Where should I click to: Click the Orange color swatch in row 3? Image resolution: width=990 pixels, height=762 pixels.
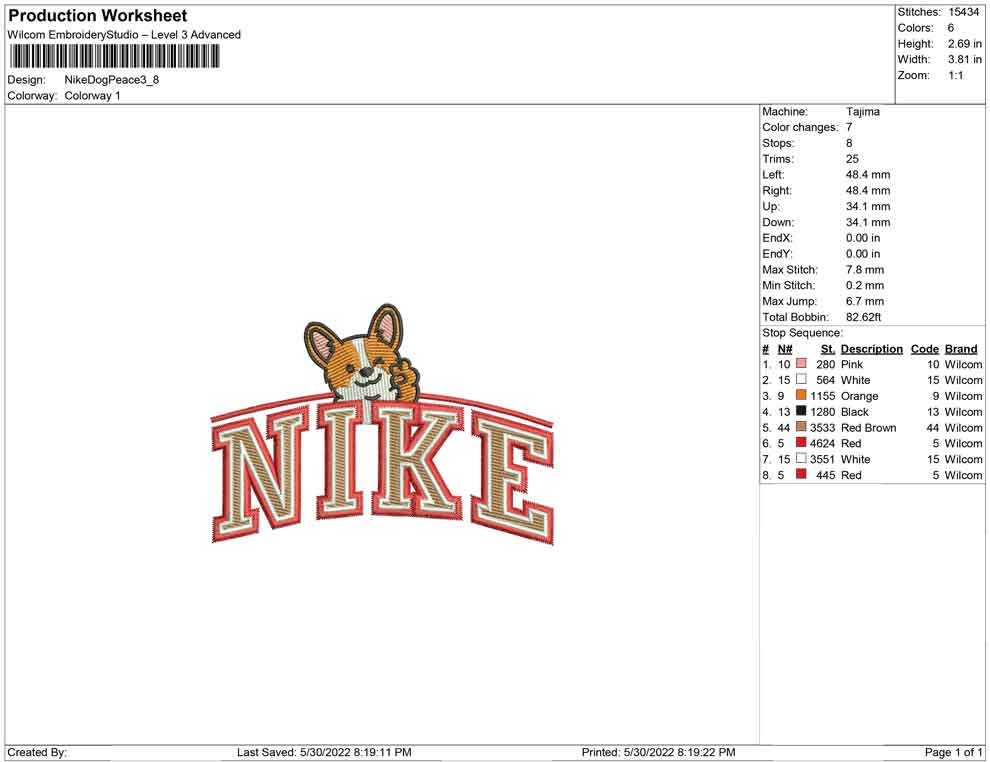coord(801,395)
